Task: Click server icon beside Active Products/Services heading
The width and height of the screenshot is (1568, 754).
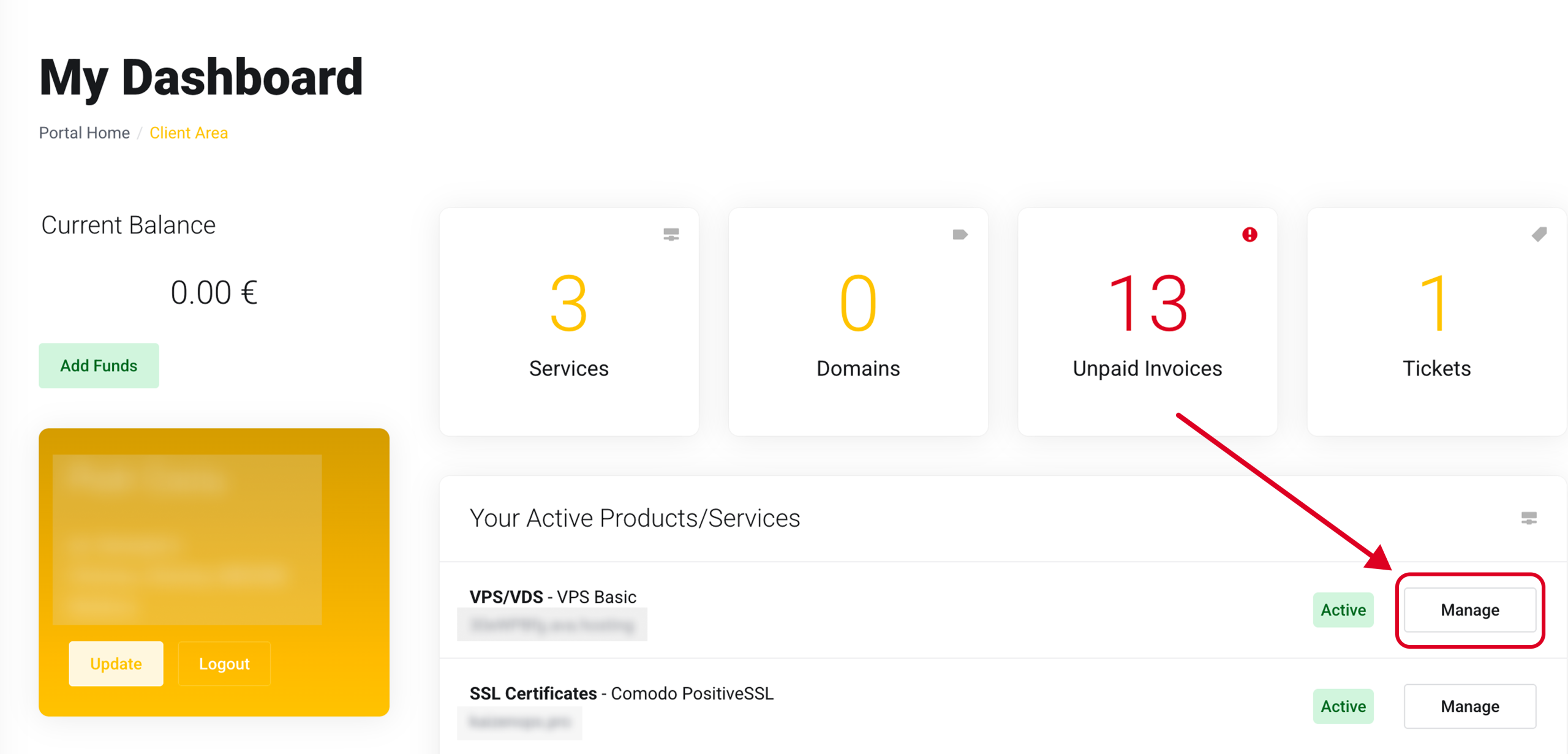Action: pos(1529,518)
